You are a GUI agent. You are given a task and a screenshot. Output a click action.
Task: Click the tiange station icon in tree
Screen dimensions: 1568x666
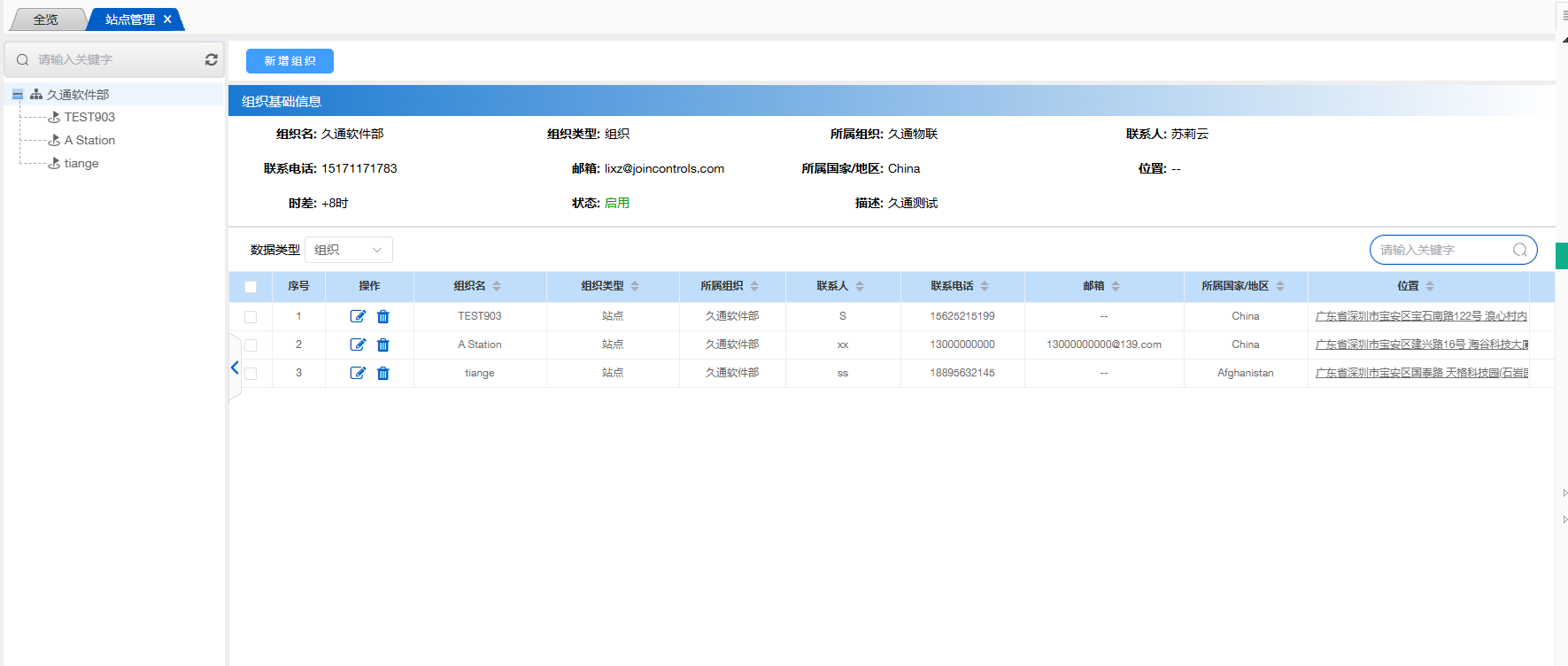[x=54, y=163]
